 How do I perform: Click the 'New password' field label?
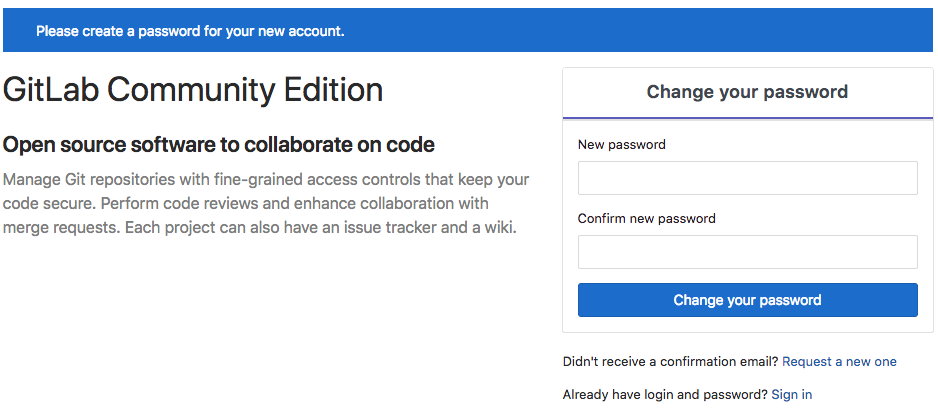click(x=622, y=144)
